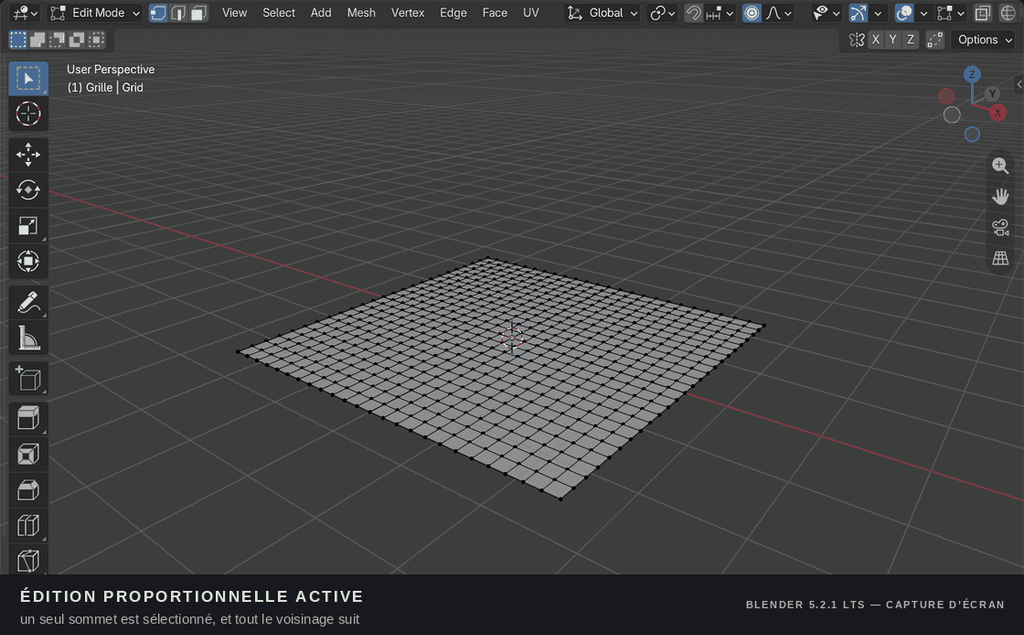
Task: Click the auto merge vertices icon
Action: tap(935, 40)
